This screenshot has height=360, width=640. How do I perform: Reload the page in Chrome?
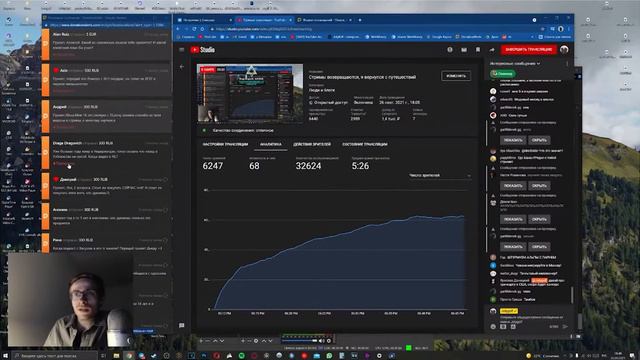(194, 29)
